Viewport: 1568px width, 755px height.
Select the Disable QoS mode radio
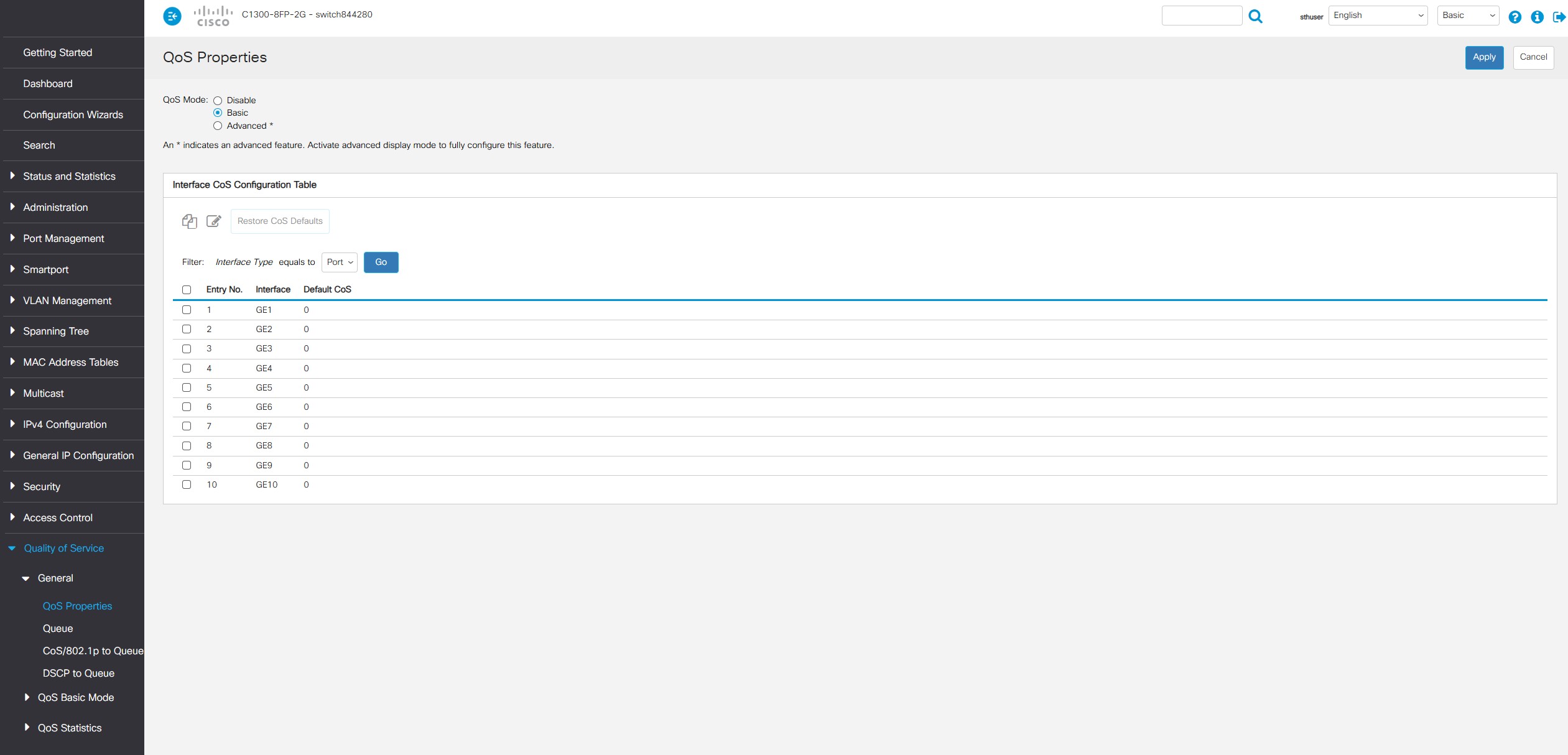coord(218,101)
